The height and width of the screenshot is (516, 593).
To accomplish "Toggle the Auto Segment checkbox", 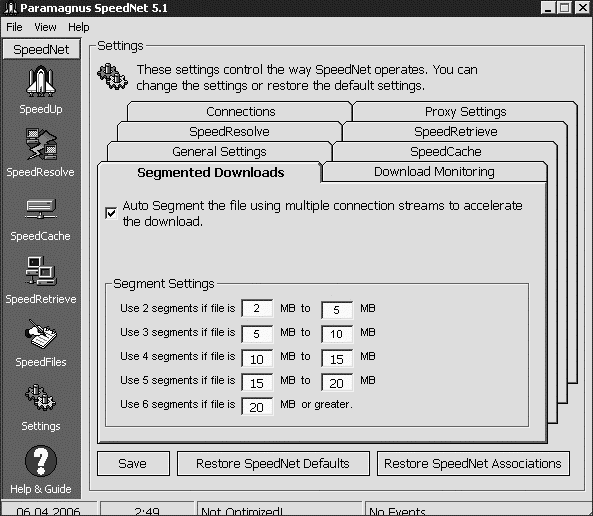I will click(111, 213).
